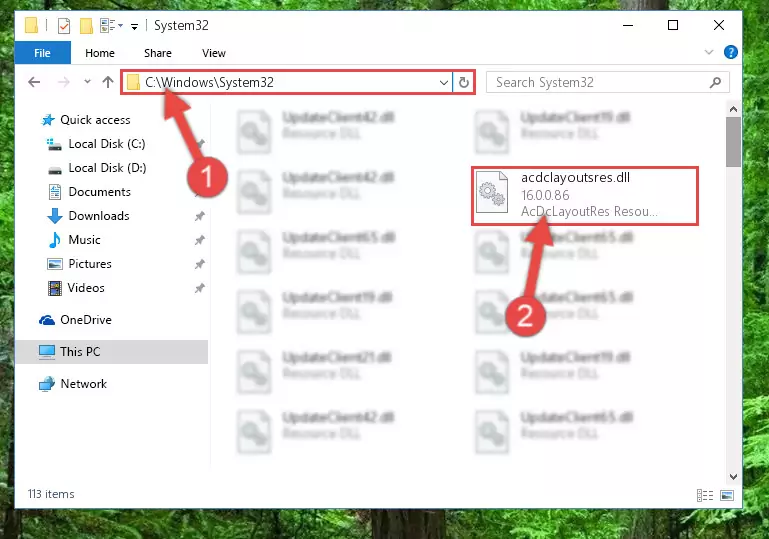This screenshot has height=539, width=769.
Task: Click the scrollbar up arrow
Action: coord(733,109)
